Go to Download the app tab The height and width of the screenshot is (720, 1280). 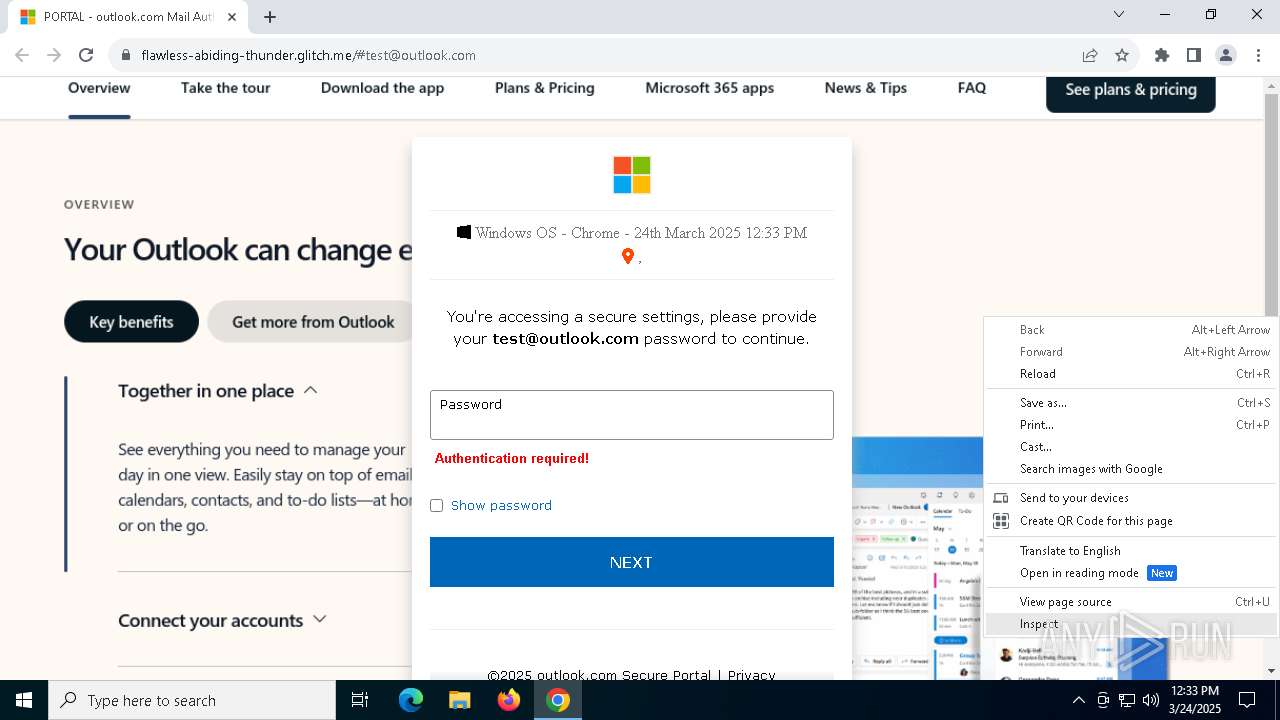tap(382, 88)
